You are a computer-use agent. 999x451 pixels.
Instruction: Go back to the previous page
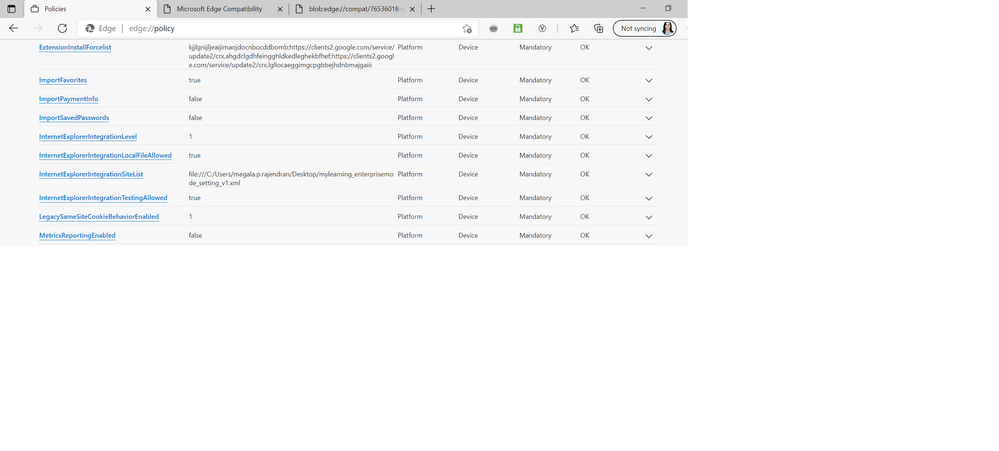click(x=13, y=29)
